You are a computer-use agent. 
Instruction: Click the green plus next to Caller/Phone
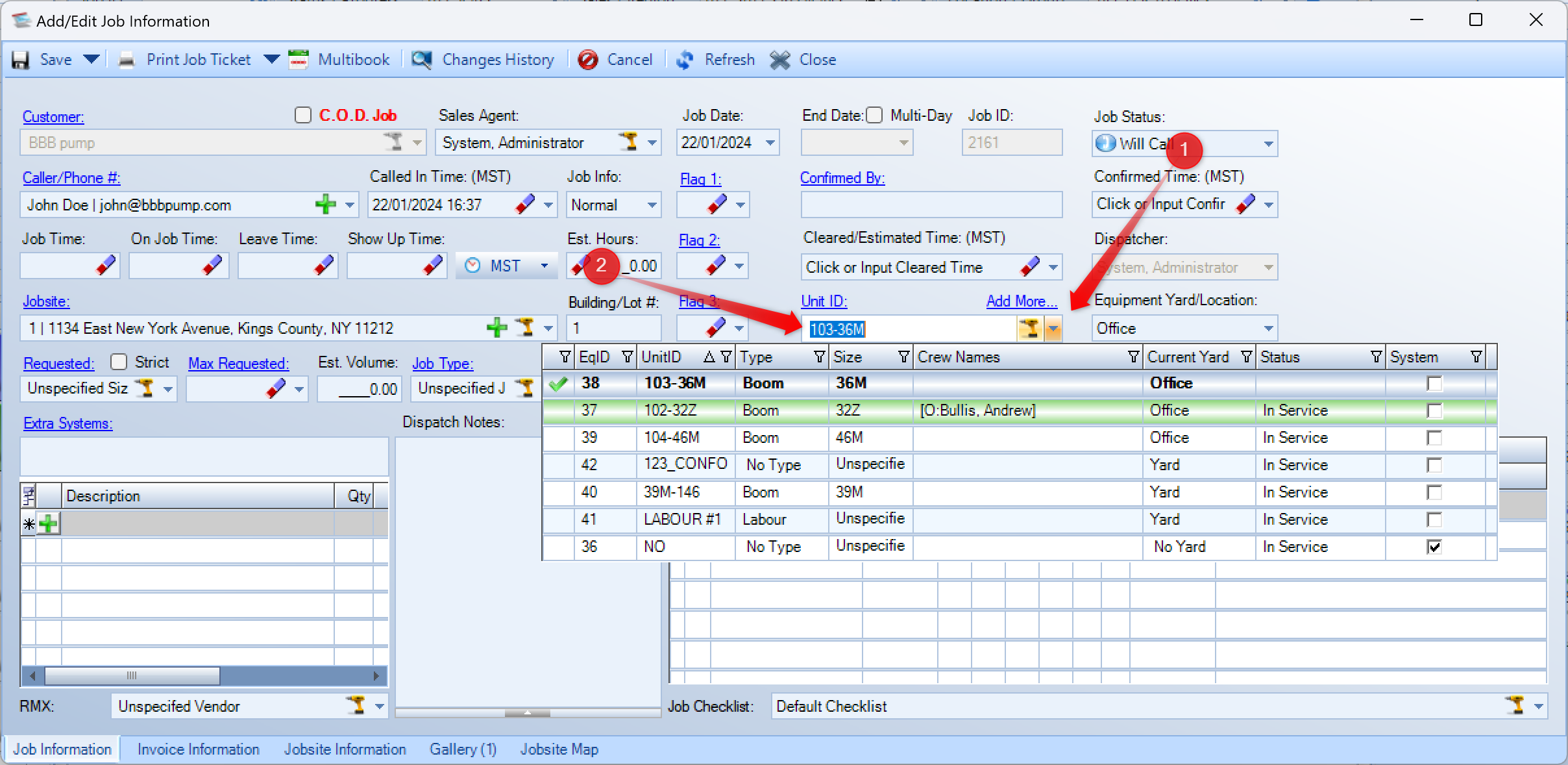pyautogui.click(x=326, y=205)
